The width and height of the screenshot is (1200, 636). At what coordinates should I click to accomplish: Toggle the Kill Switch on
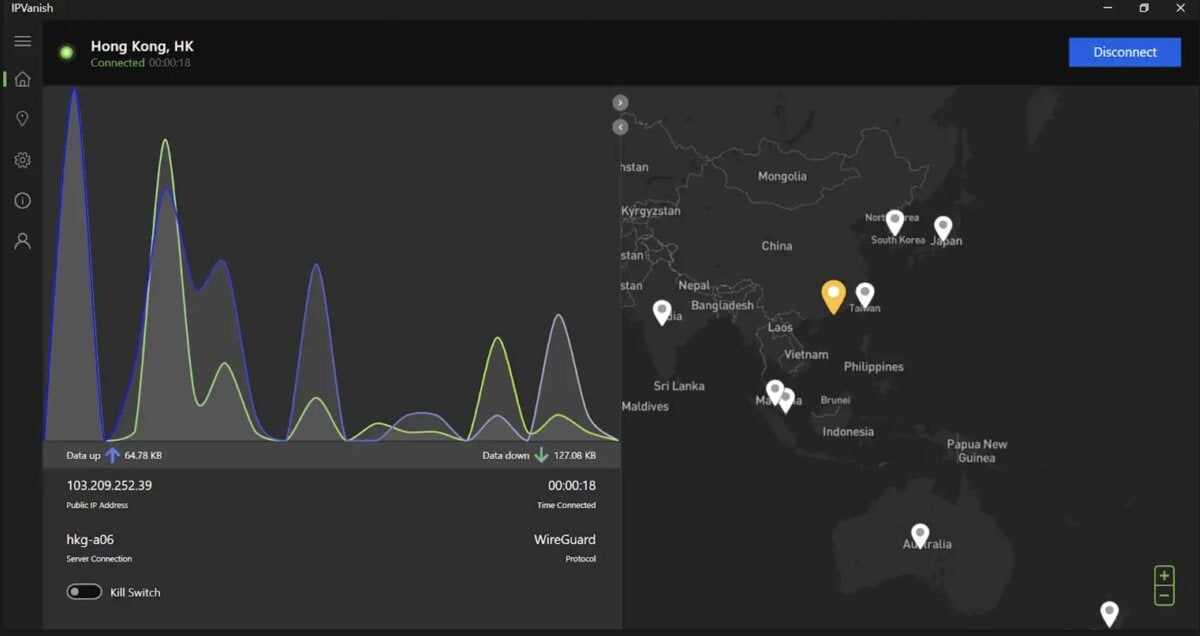coord(84,592)
